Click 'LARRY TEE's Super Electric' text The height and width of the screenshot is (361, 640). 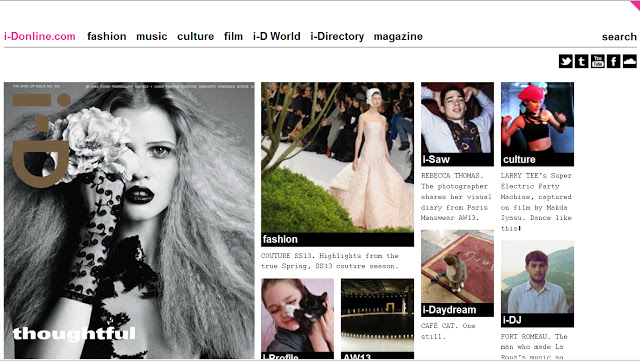pyautogui.click(x=536, y=202)
